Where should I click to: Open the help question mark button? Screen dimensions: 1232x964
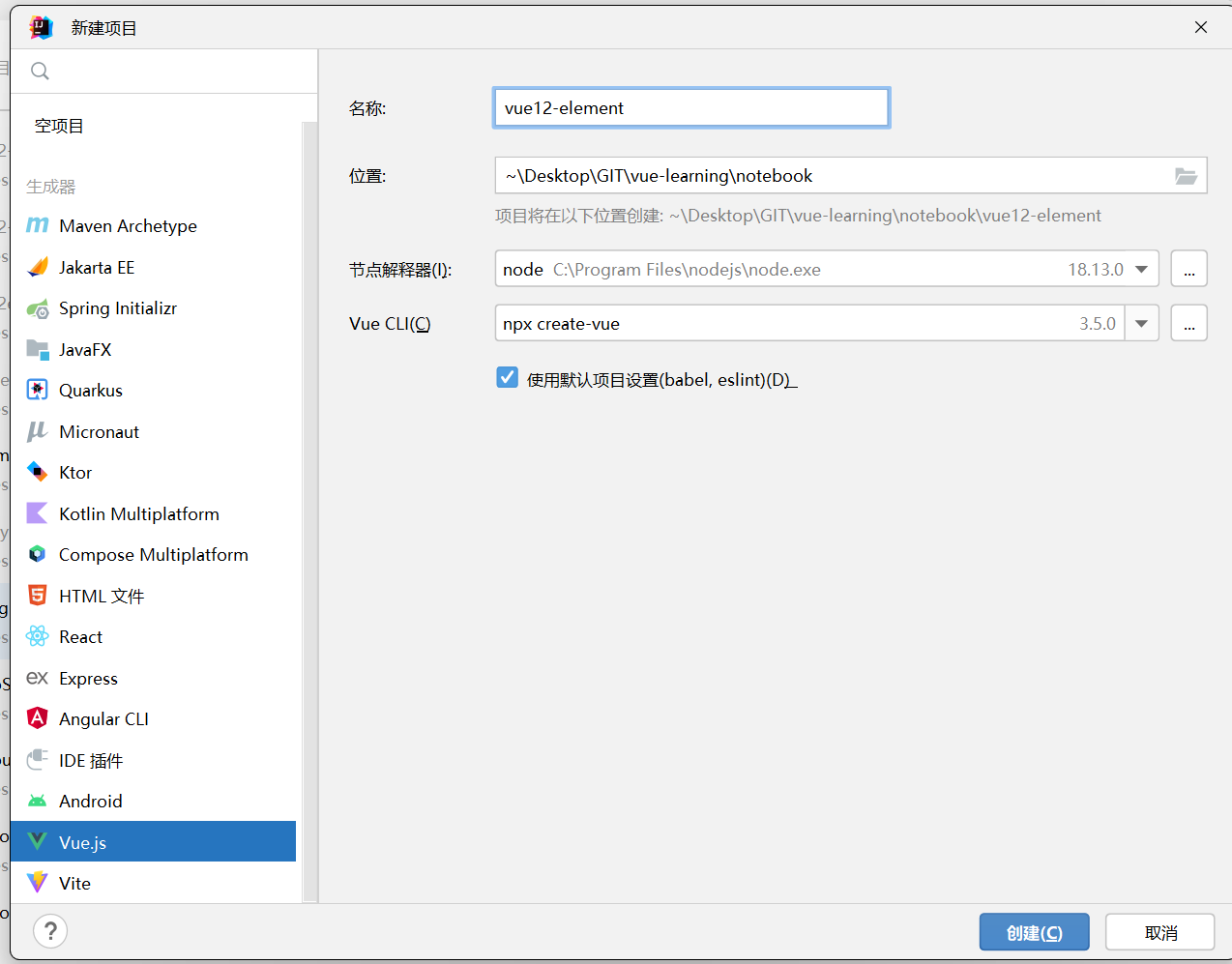pos(50,931)
